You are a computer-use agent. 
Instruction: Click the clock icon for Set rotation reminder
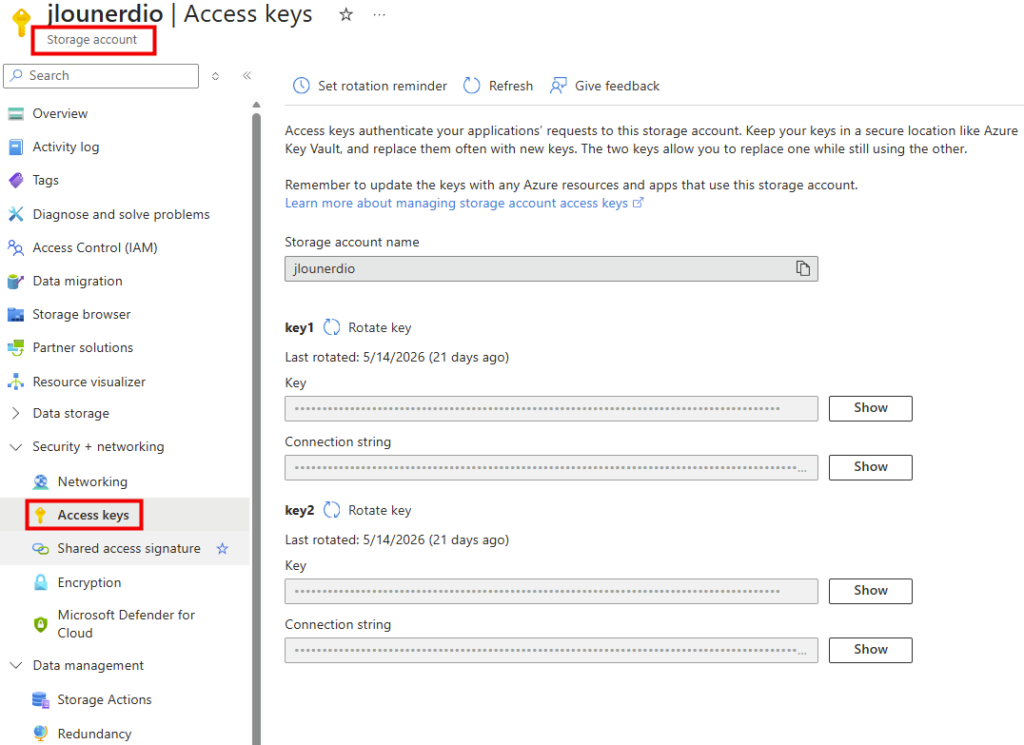click(301, 86)
